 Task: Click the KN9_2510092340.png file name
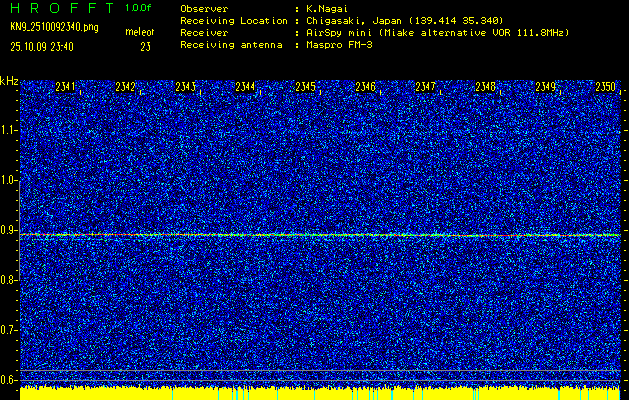(x=55, y=26)
